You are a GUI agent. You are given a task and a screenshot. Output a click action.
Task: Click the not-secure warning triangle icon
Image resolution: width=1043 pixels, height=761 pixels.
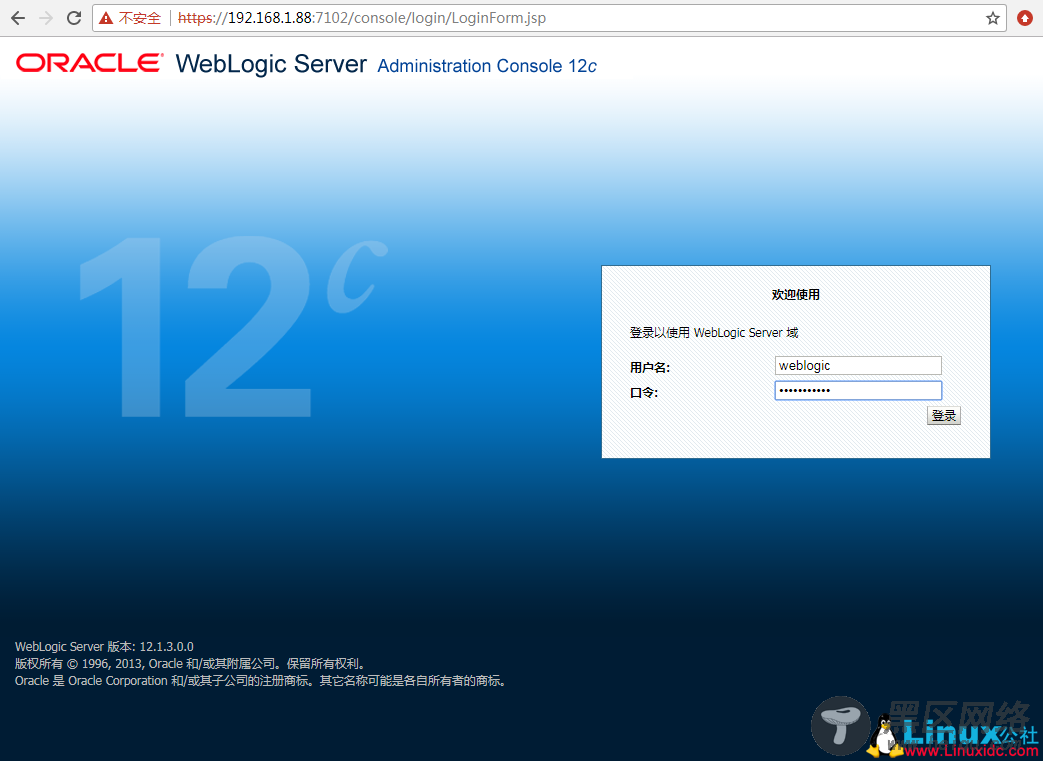(106, 19)
